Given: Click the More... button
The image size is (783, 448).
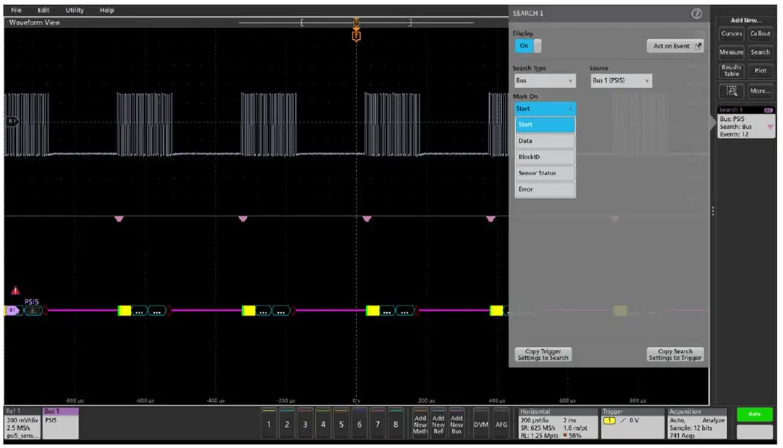Looking at the screenshot, I should (x=760, y=91).
